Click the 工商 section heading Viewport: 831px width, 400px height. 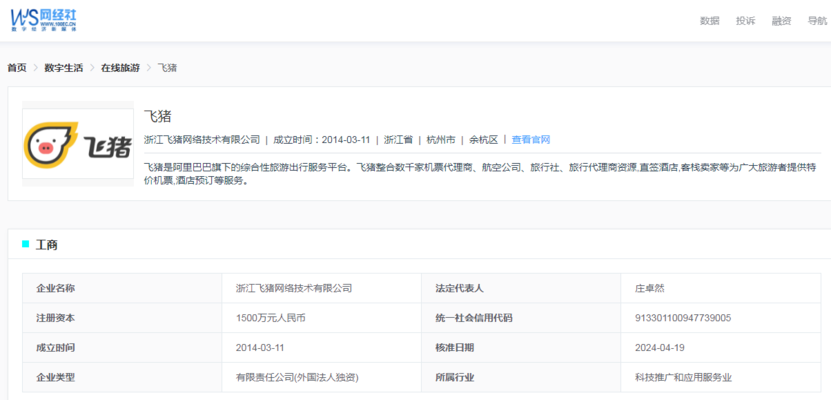[x=47, y=244]
